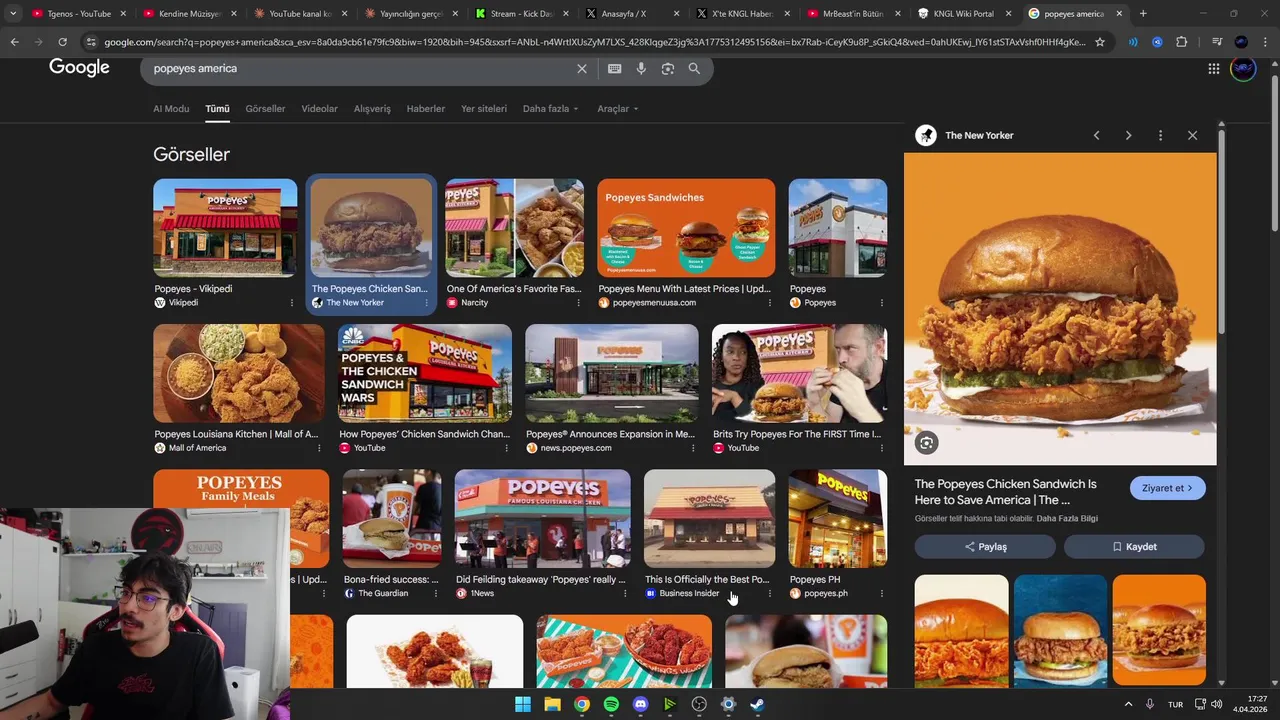The image size is (1280, 720).
Task: Open more options for Vikipedi result
Action: tap(292, 303)
